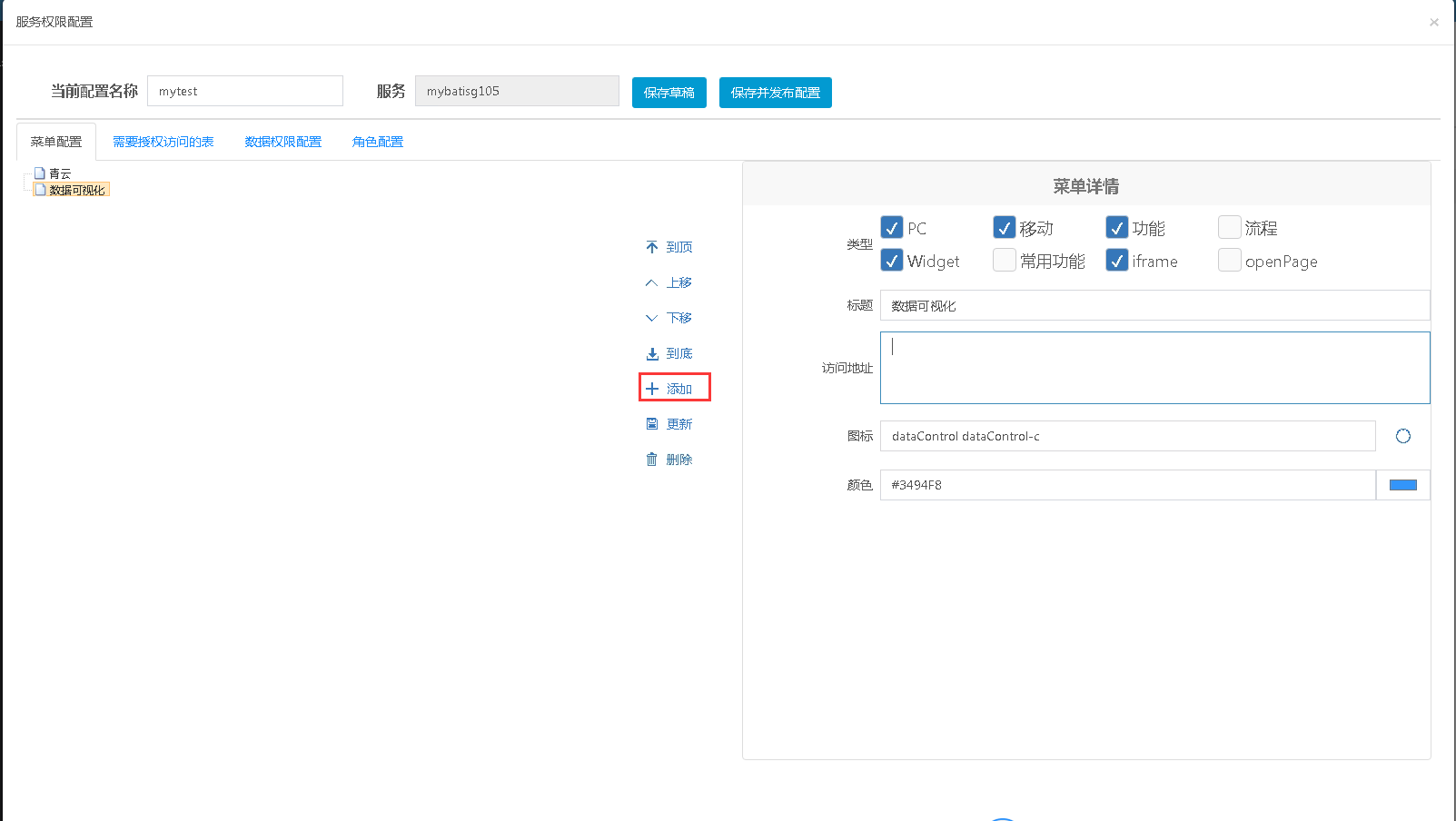Viewport: 1456px width, 821px height.
Task: Click the 更新 link text
Action: [x=679, y=424]
